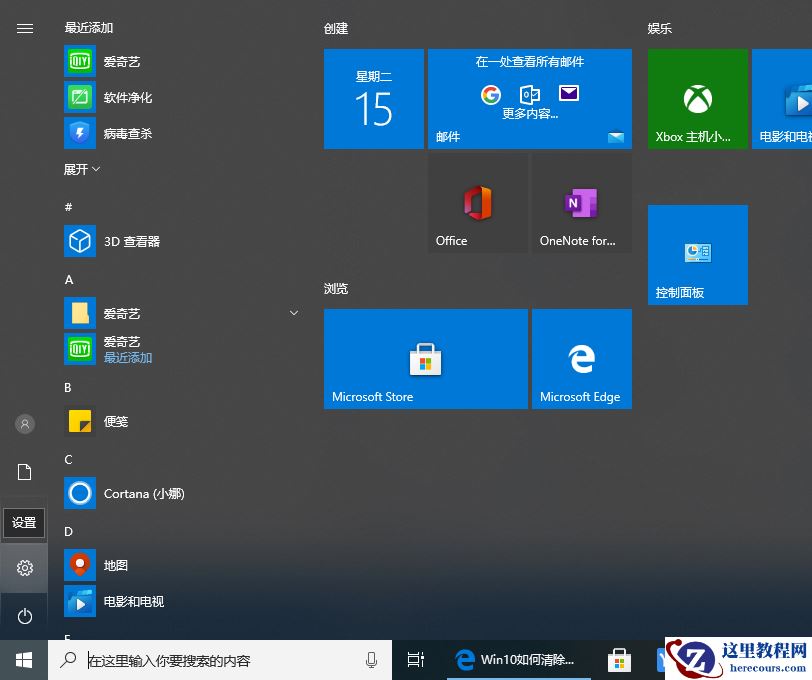Click the microphone icon in the search box
Viewport: 812px width, 680px height.
click(x=370, y=660)
